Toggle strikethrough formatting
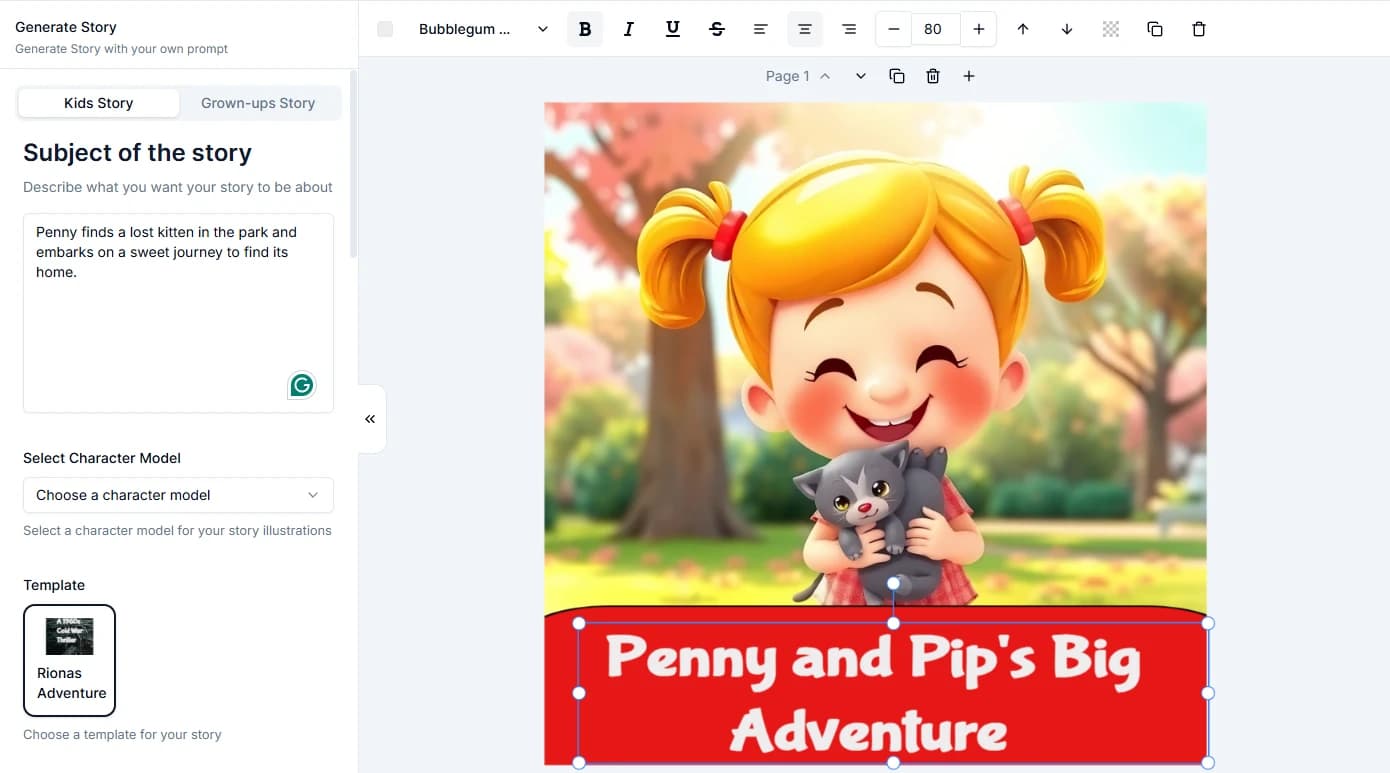Screen dimensions: 1390x773 717,29
